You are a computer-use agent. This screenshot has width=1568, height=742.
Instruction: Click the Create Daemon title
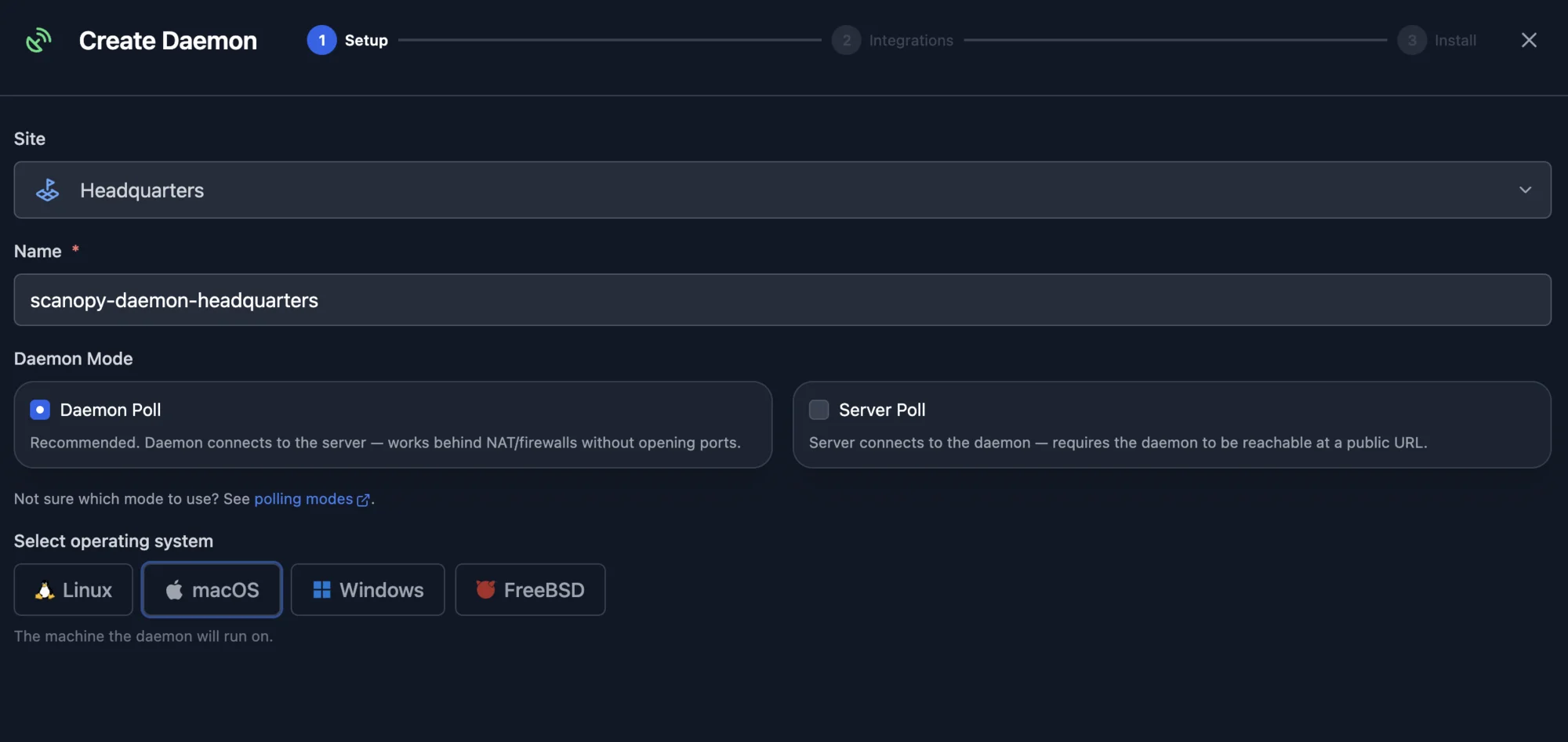(168, 40)
